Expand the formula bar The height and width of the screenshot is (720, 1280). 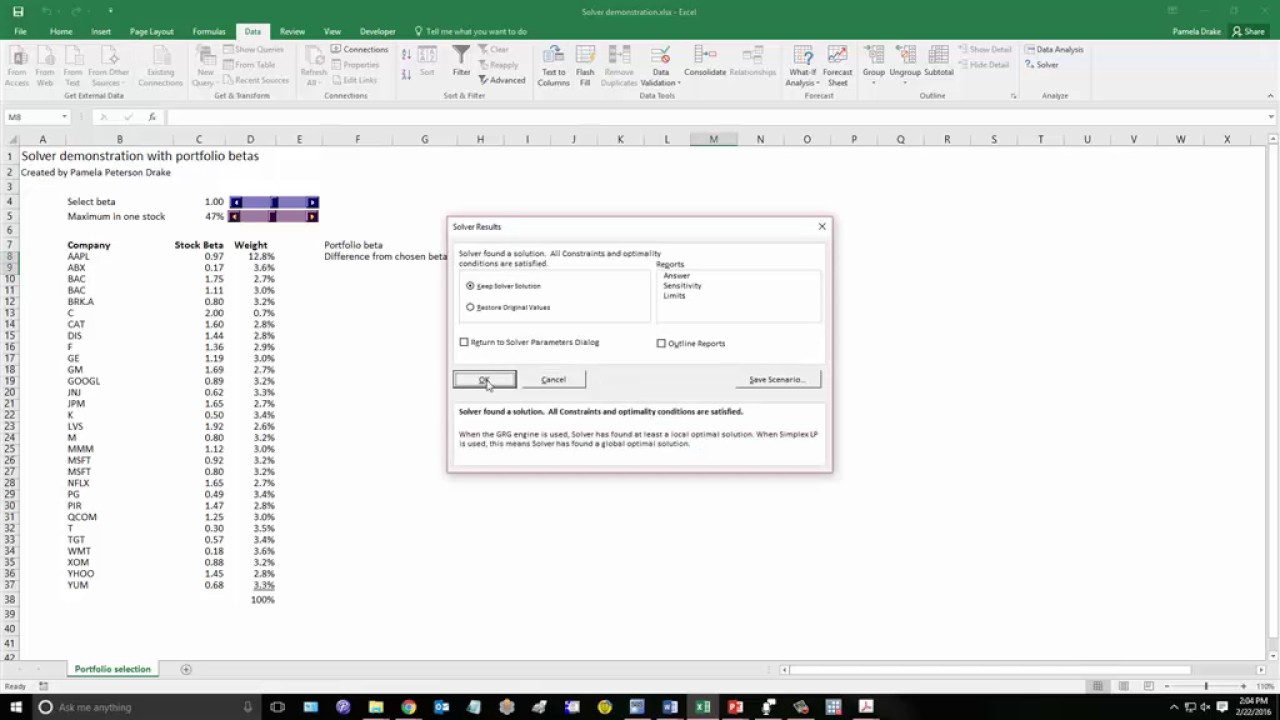click(x=1271, y=117)
